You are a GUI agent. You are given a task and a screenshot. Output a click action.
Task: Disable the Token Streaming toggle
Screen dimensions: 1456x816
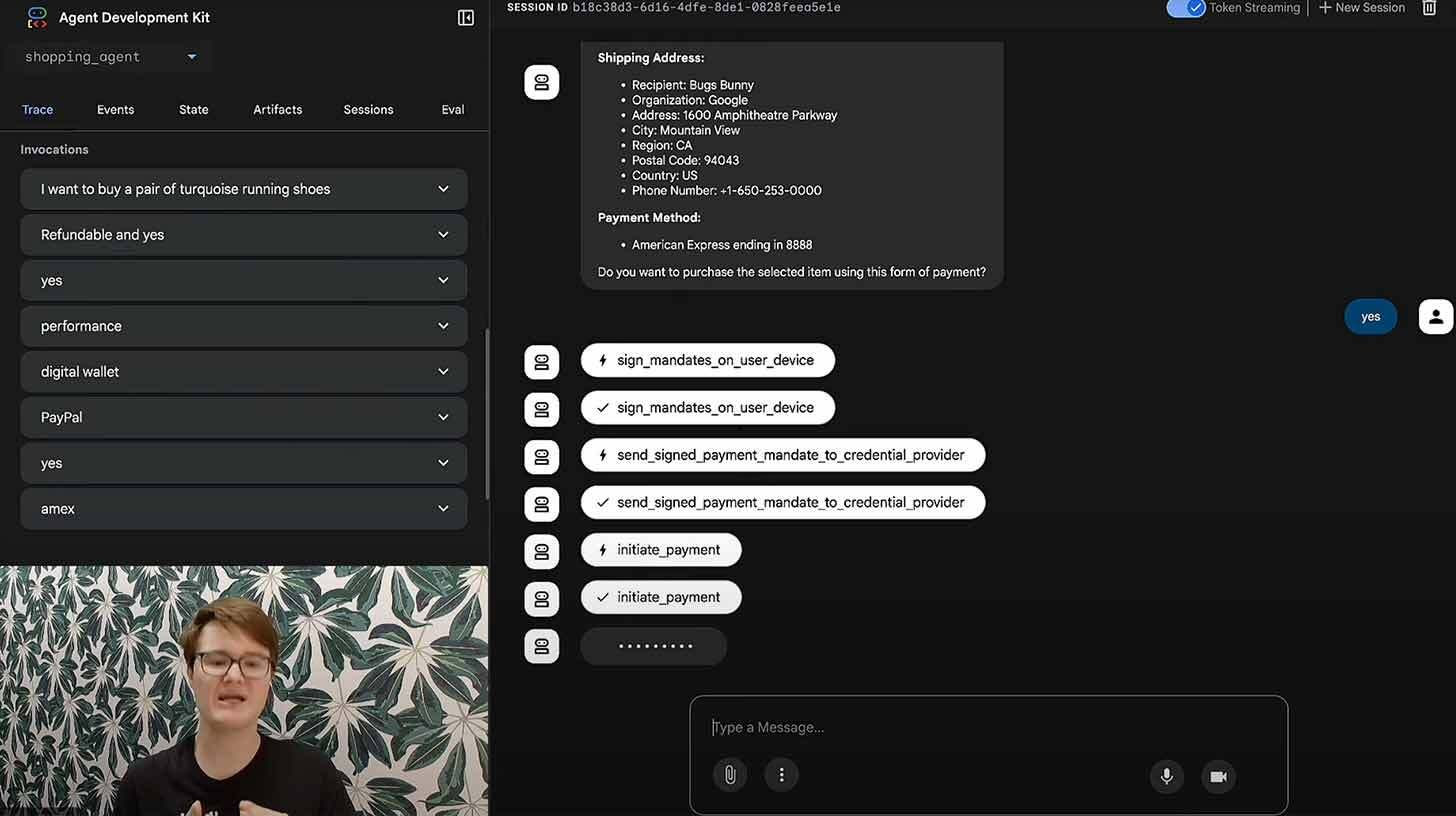click(x=1186, y=8)
